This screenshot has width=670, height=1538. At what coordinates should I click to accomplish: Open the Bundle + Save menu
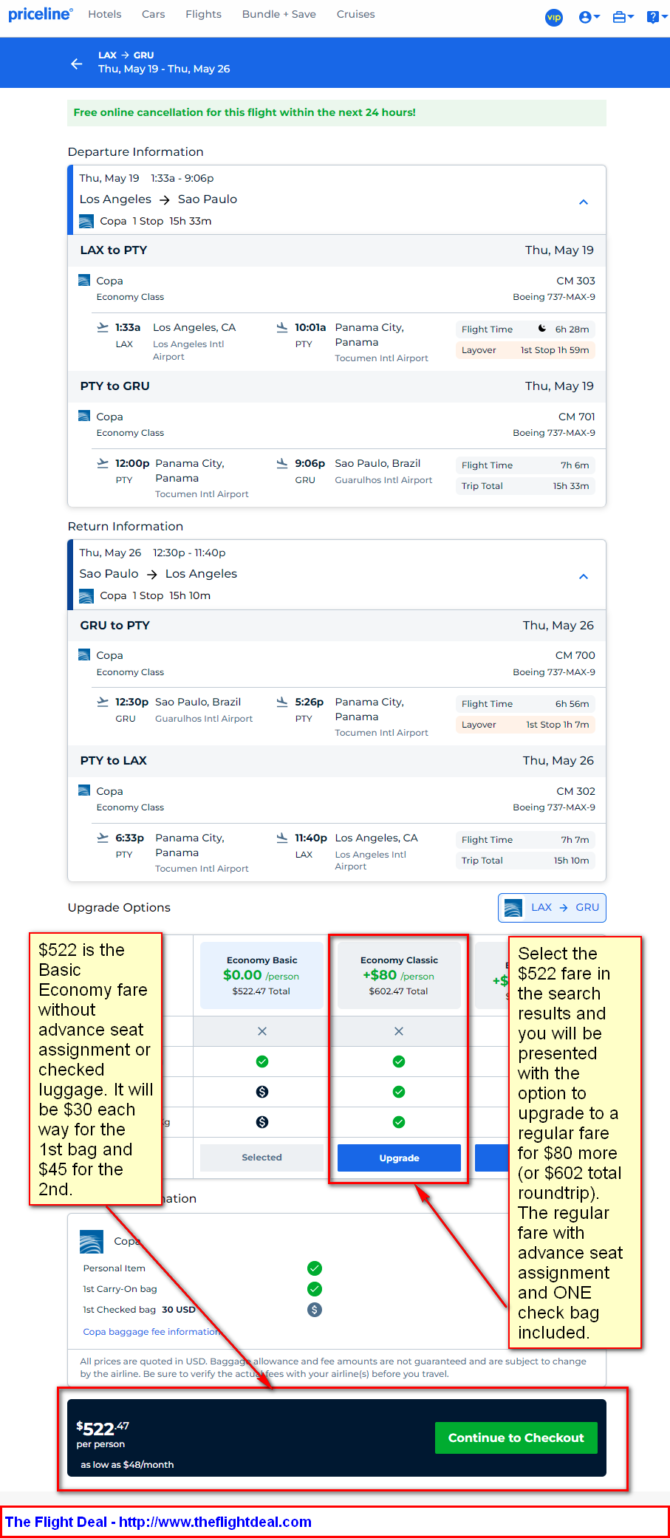click(279, 15)
